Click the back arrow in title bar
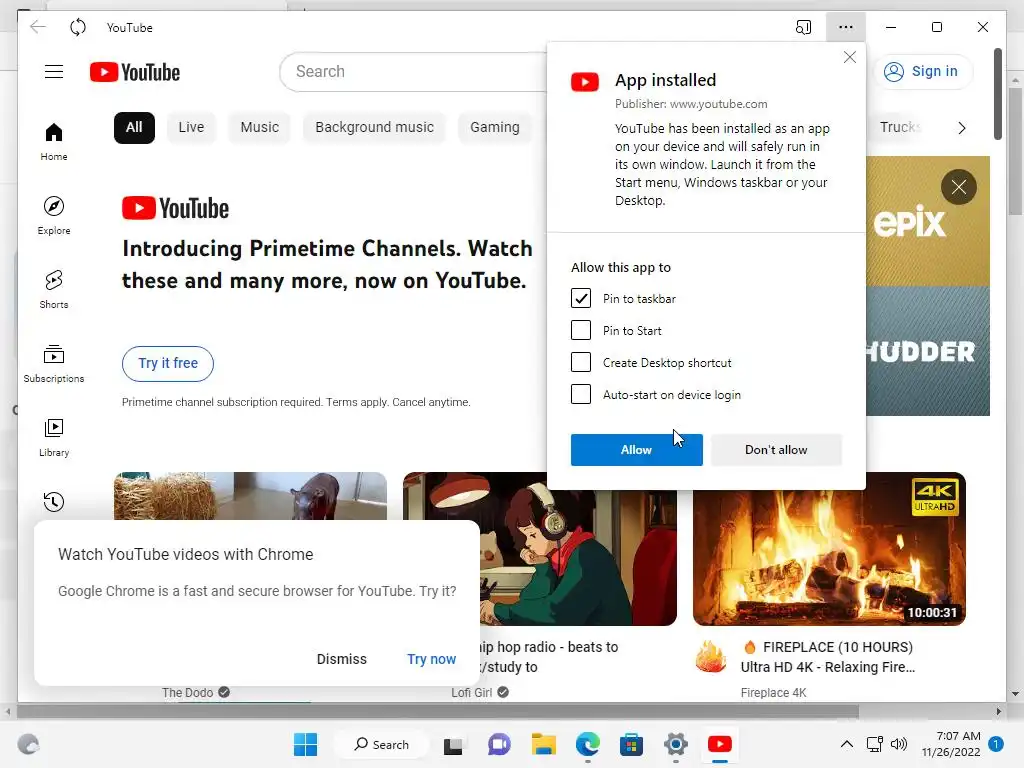The image size is (1024, 768). tap(38, 27)
